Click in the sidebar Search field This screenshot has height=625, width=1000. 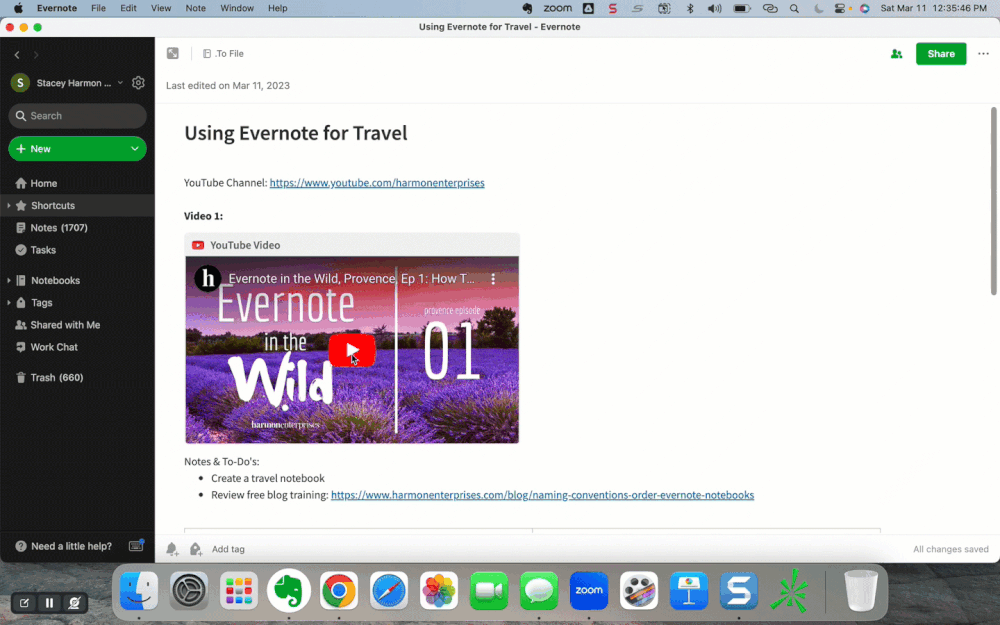click(77, 115)
